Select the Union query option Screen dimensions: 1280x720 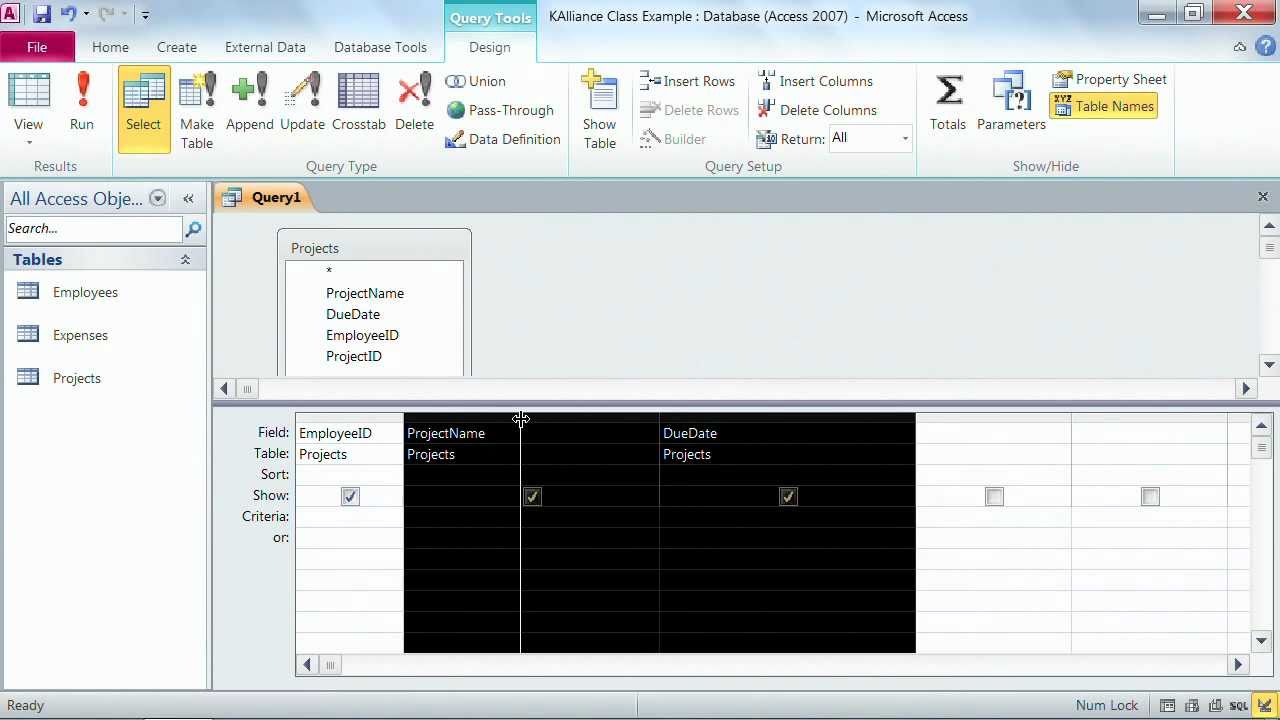(x=476, y=81)
